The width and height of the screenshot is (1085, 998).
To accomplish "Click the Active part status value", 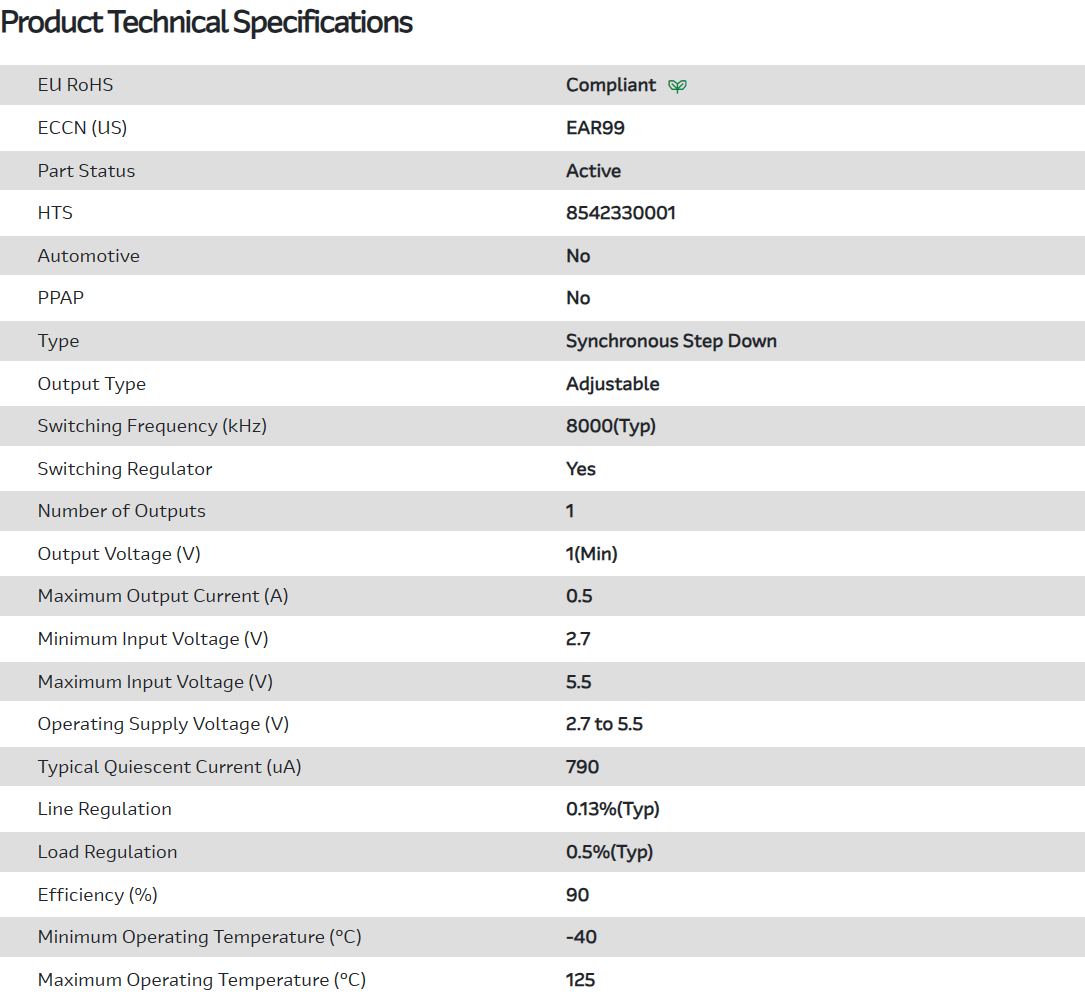I will coord(593,171).
